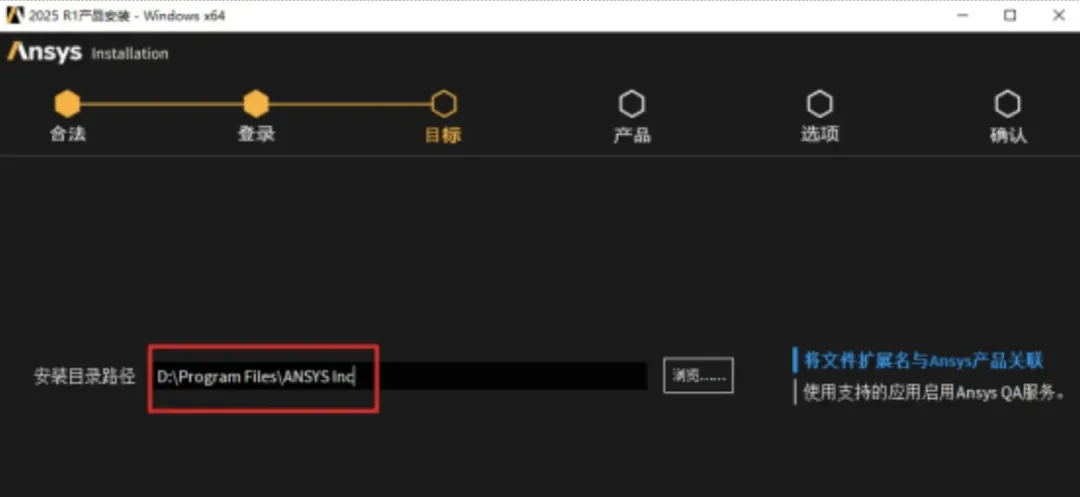Select the 产品 step label
This screenshot has height=497, width=1080.
[632, 134]
